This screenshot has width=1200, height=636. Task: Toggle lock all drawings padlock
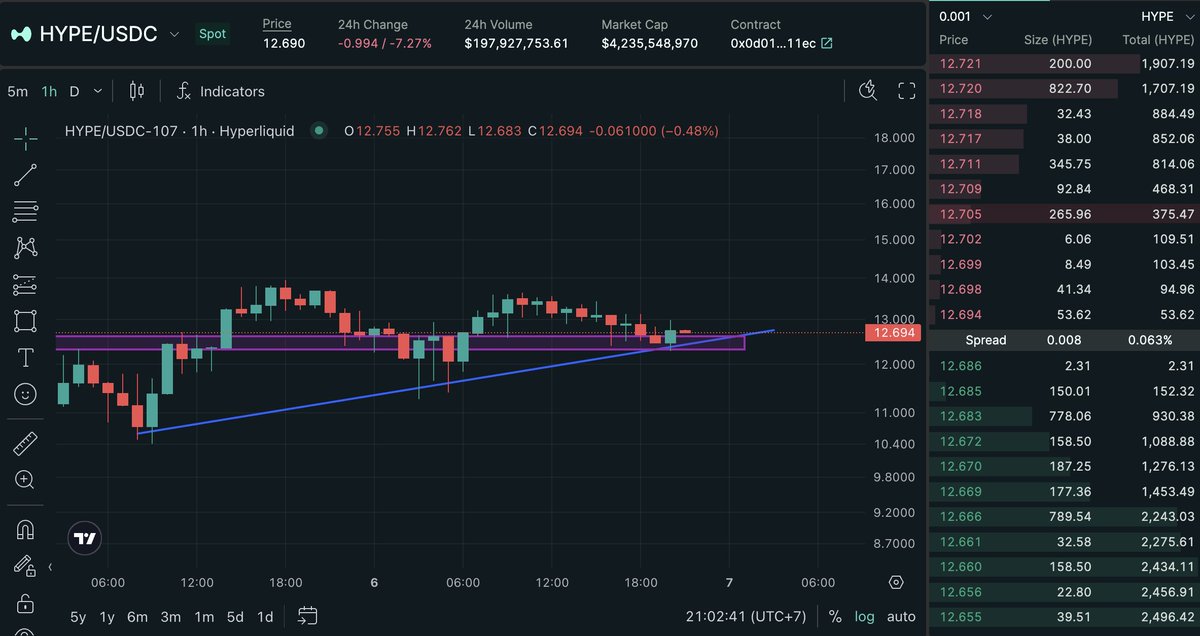click(26, 604)
